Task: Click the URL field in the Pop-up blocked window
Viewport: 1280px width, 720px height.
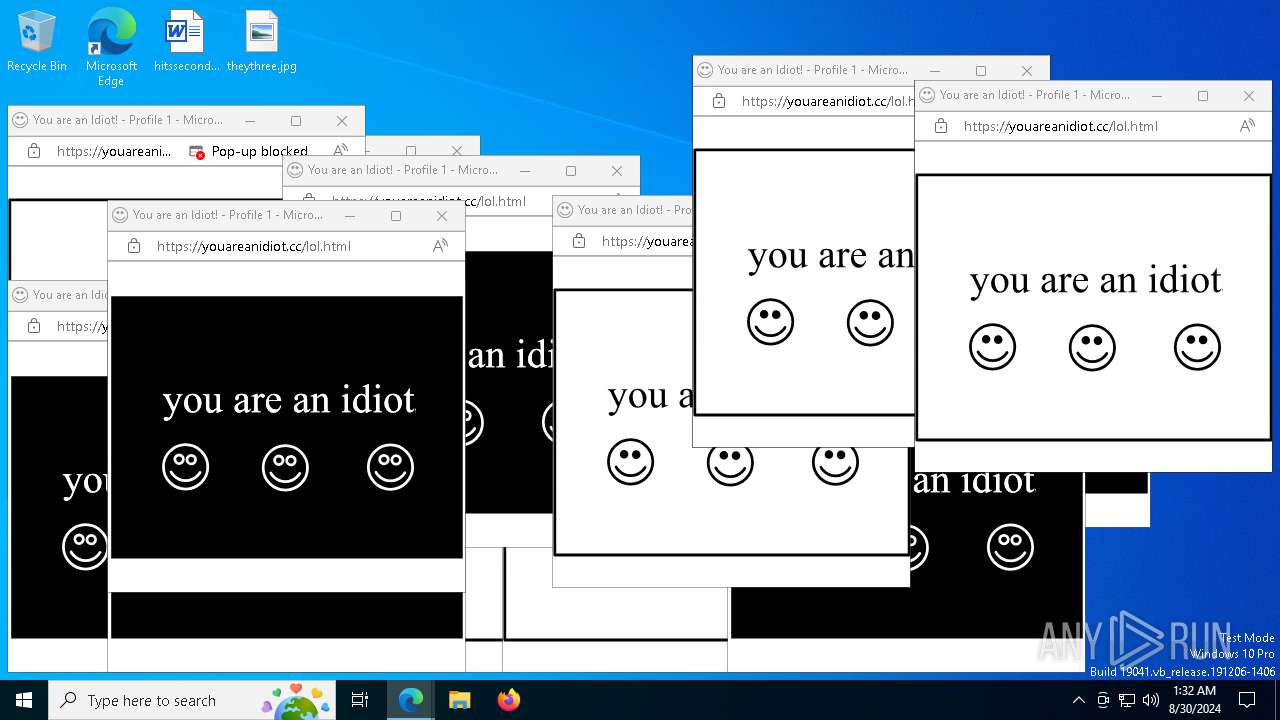Action: [114, 151]
